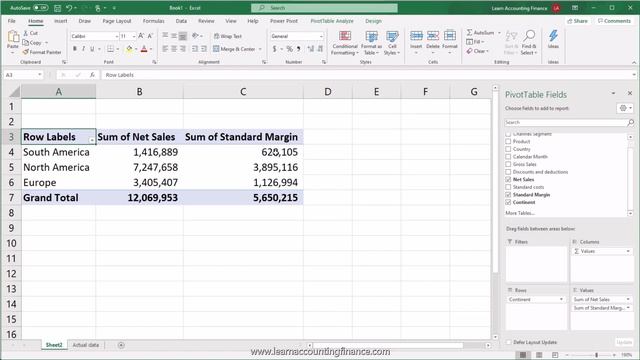Toggle Underline formatting
The width and height of the screenshot is (640, 360).
click(92, 49)
